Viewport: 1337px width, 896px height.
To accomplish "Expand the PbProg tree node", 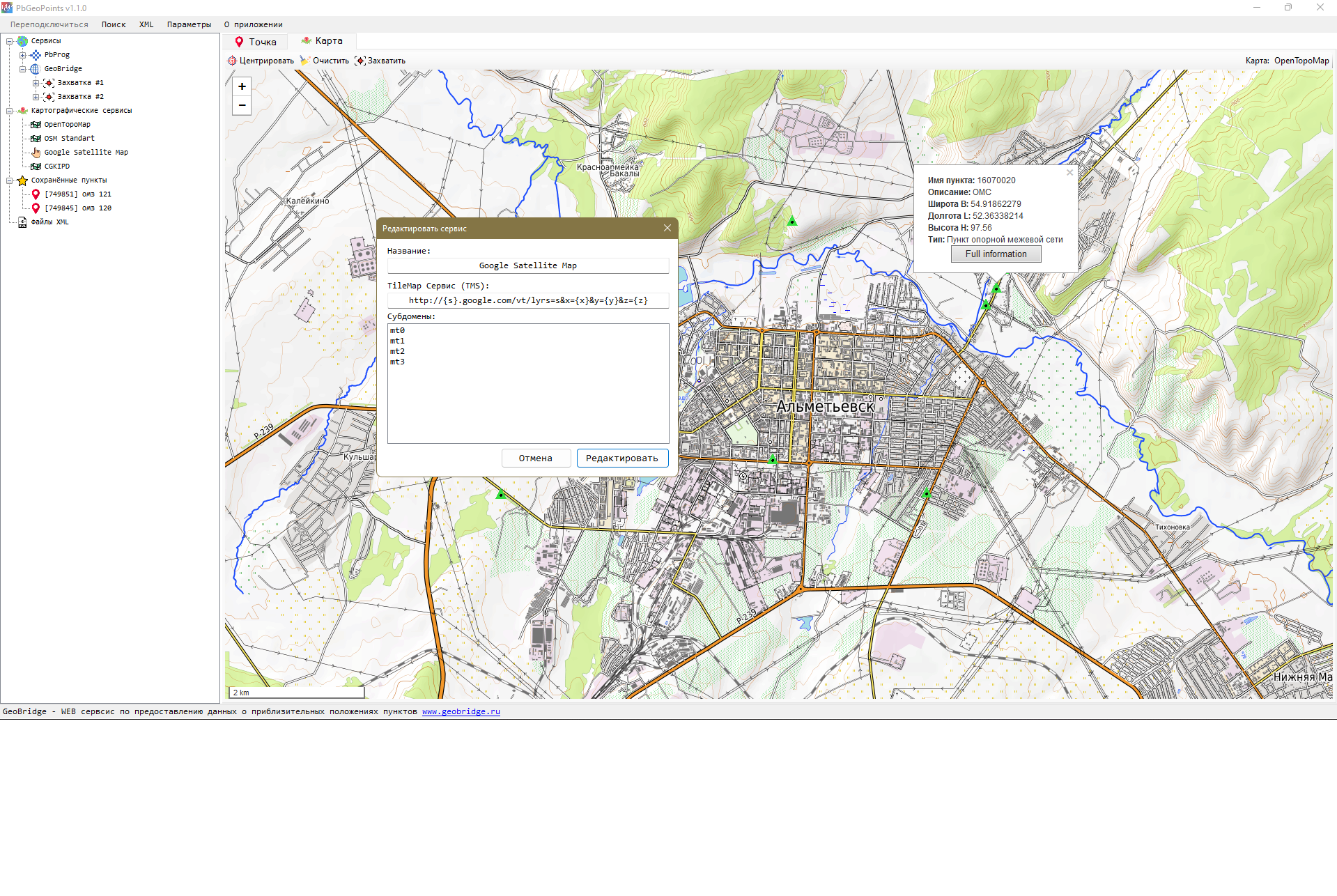I will point(22,55).
